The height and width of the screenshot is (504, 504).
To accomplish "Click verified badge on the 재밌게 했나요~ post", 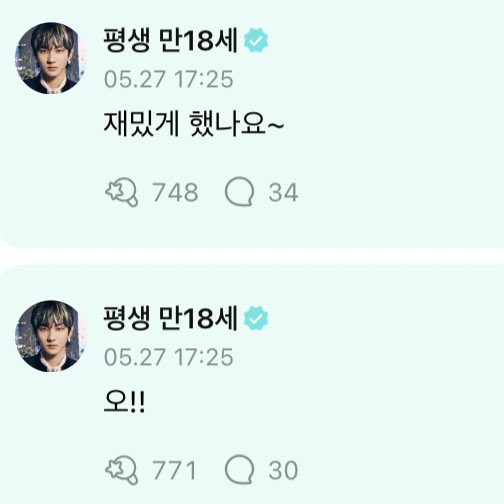I will click(x=256, y=40).
